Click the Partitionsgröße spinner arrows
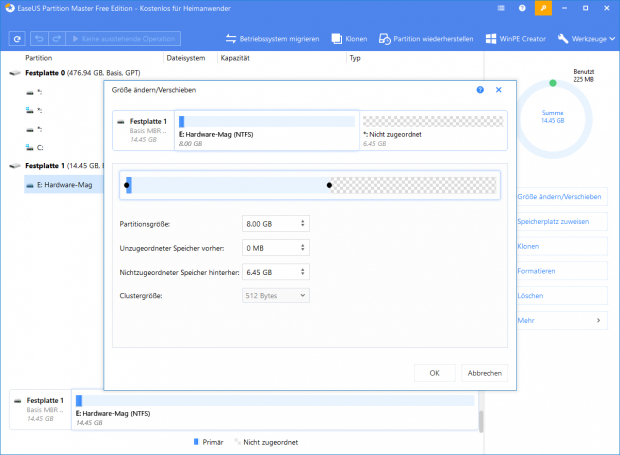Image resolution: width=620 pixels, height=455 pixels. (x=303, y=223)
